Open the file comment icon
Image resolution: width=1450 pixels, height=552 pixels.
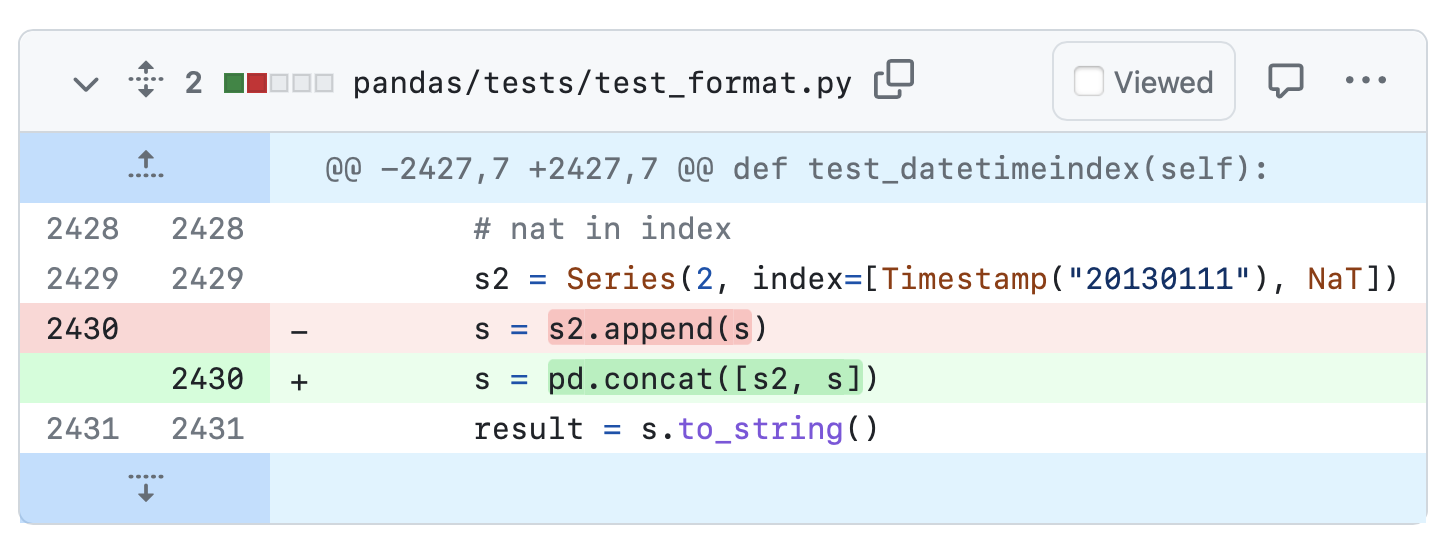(1285, 81)
